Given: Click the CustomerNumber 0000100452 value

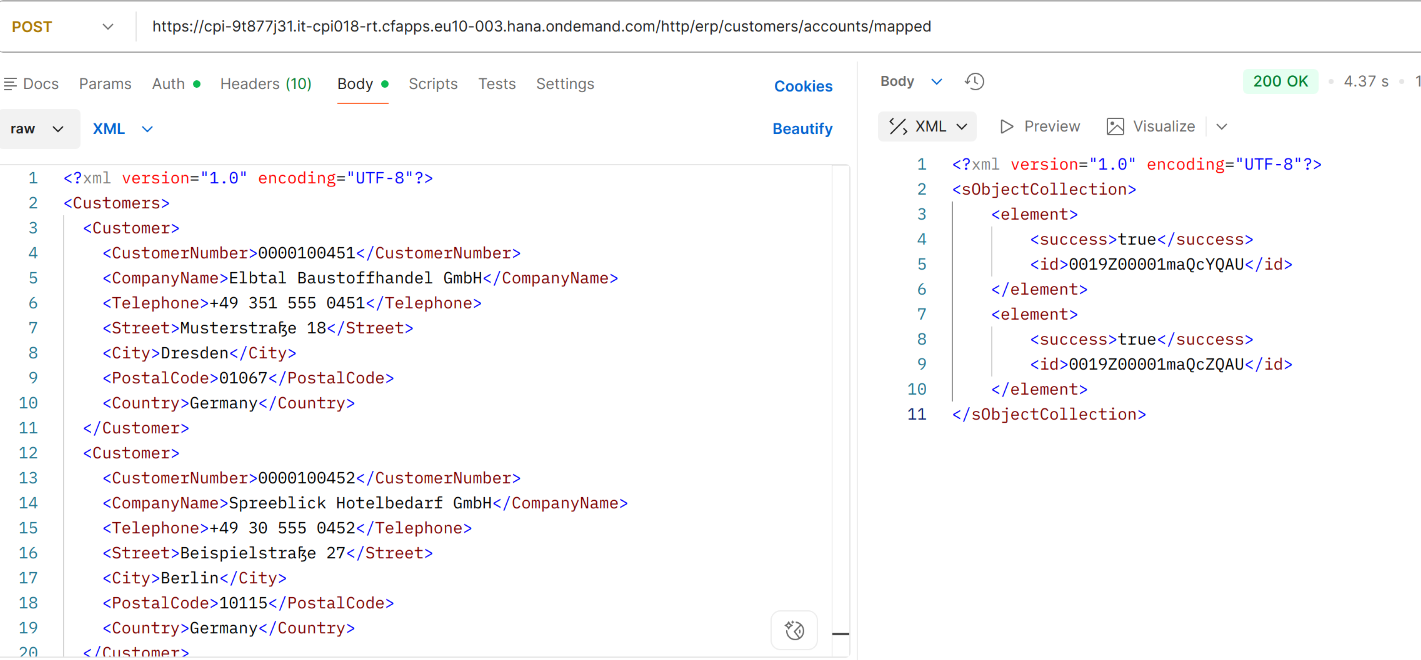Looking at the screenshot, I should coord(307,478).
